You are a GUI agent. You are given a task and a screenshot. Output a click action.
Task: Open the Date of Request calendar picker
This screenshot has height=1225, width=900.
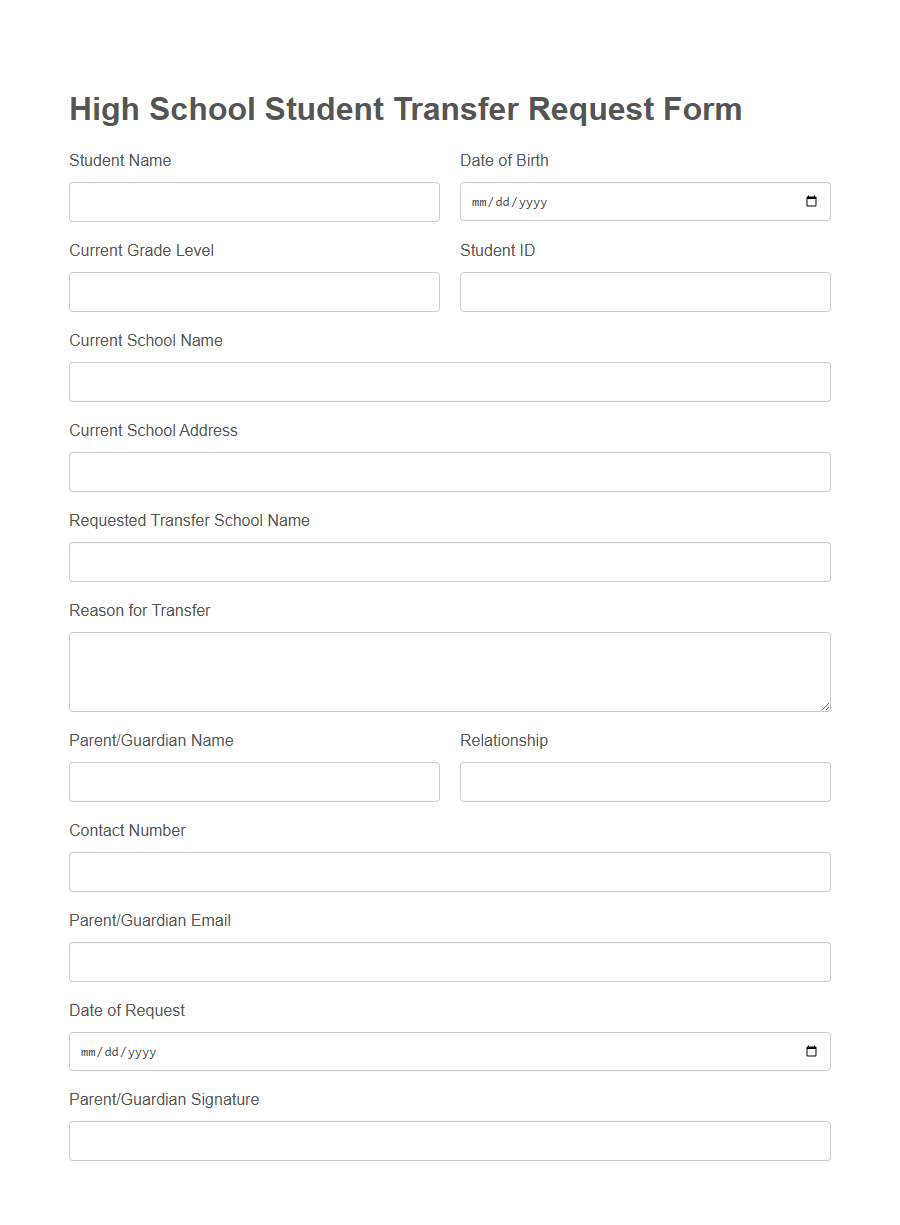pyautogui.click(x=810, y=1051)
